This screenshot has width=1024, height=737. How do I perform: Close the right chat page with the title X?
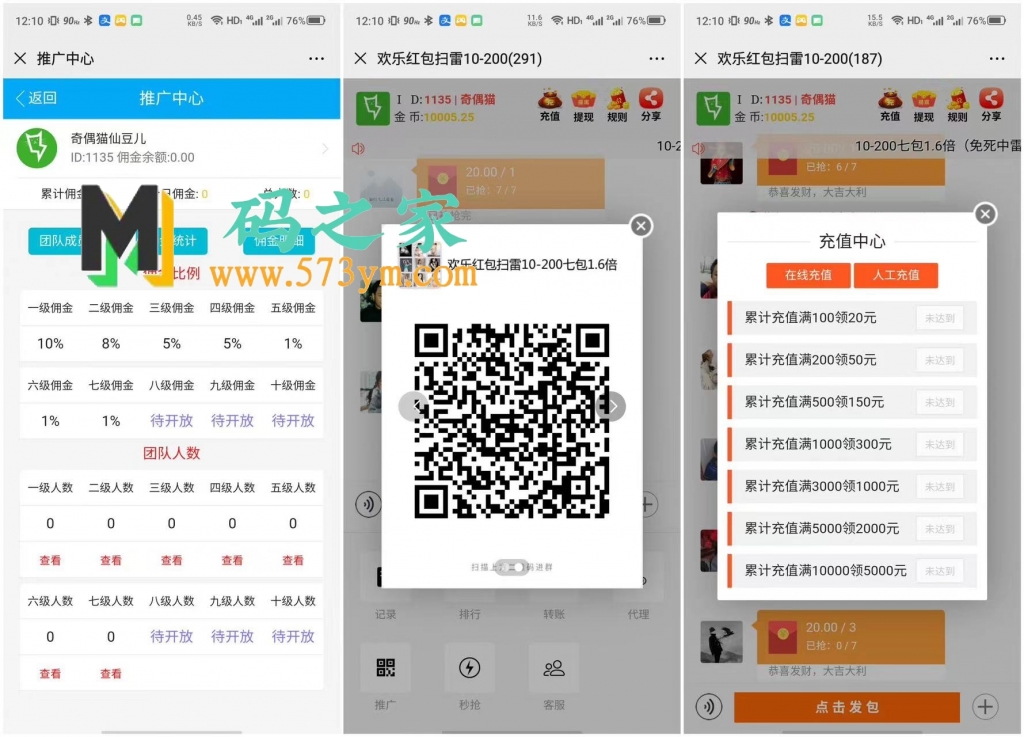coord(701,59)
